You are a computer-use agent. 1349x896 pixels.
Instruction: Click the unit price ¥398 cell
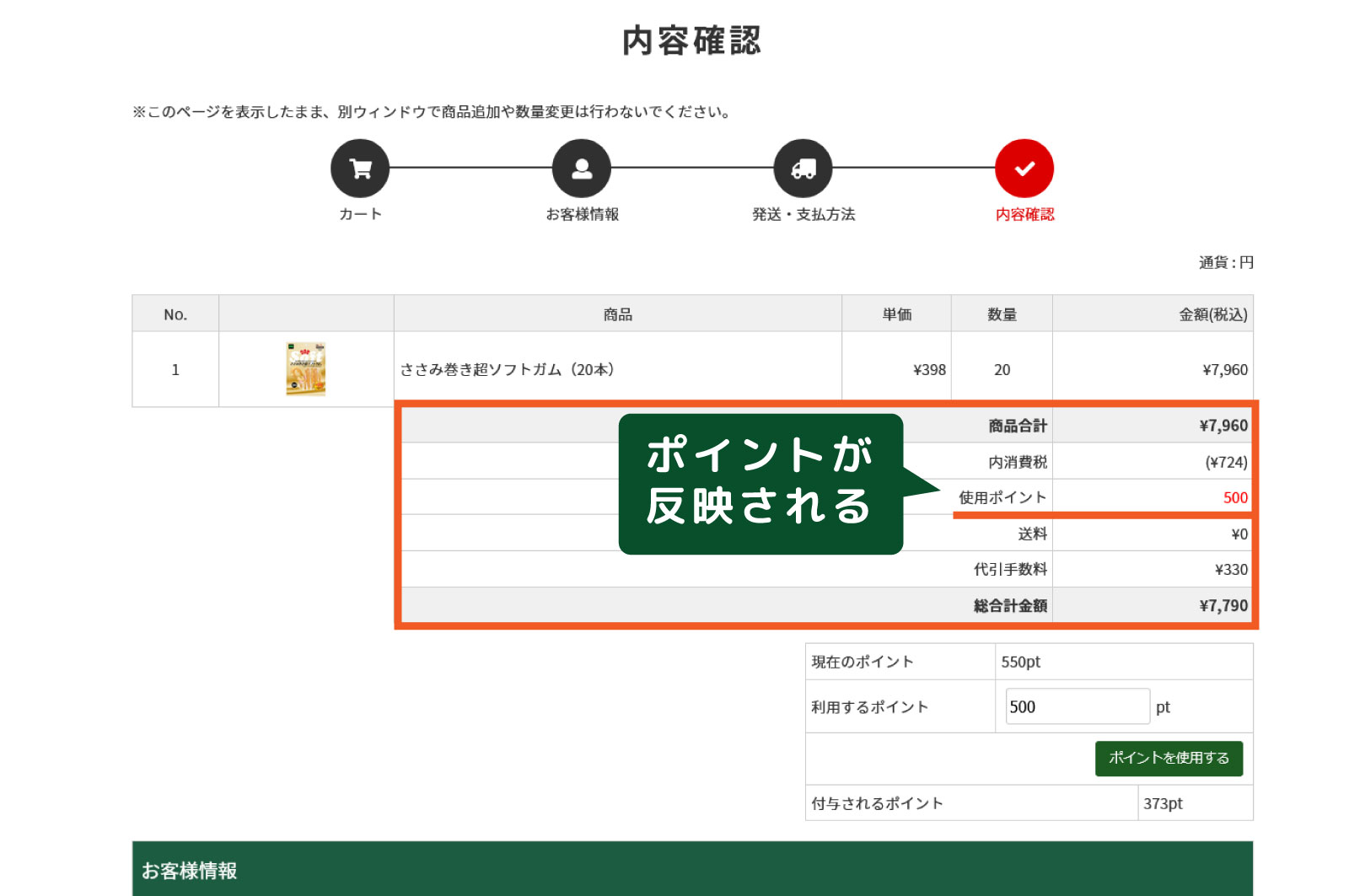coord(896,369)
